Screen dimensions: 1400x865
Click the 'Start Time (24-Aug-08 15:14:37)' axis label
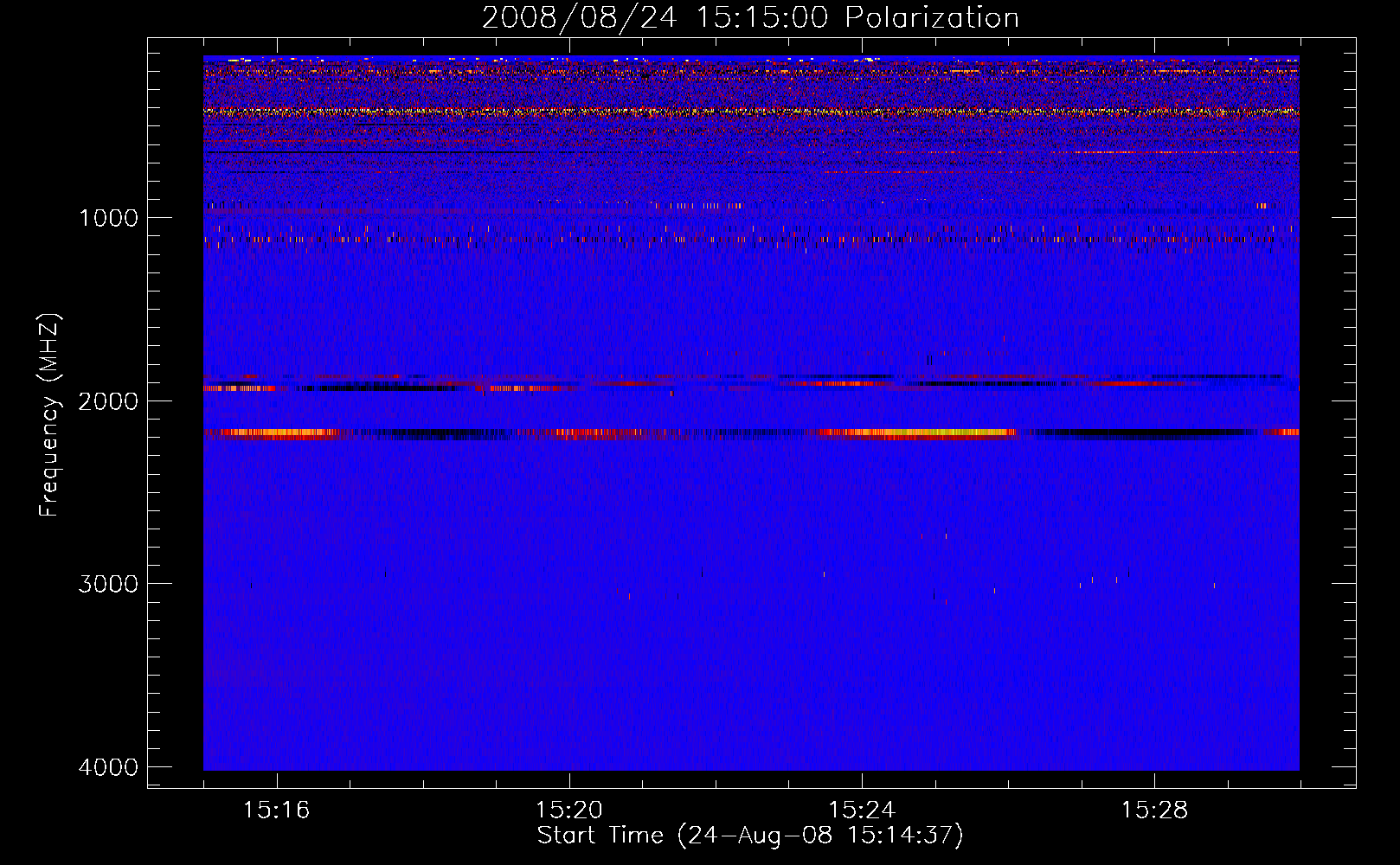(750, 836)
